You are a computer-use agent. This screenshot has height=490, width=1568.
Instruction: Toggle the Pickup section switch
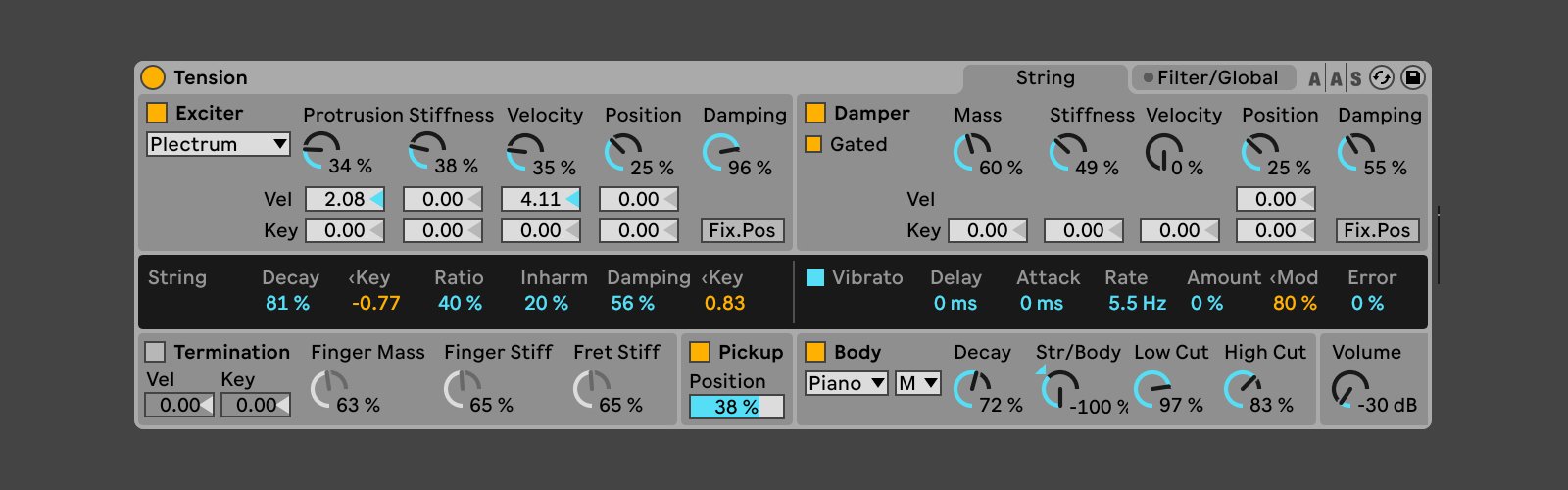[700, 352]
